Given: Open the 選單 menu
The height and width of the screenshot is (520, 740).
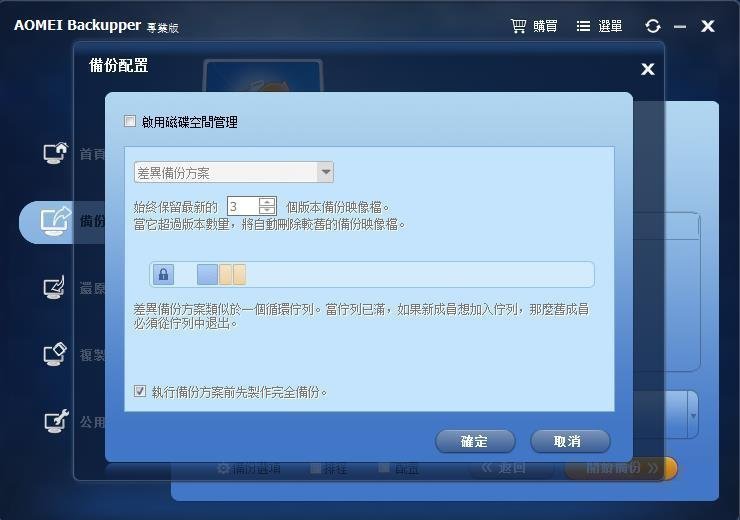Looking at the screenshot, I should click(x=599, y=26).
